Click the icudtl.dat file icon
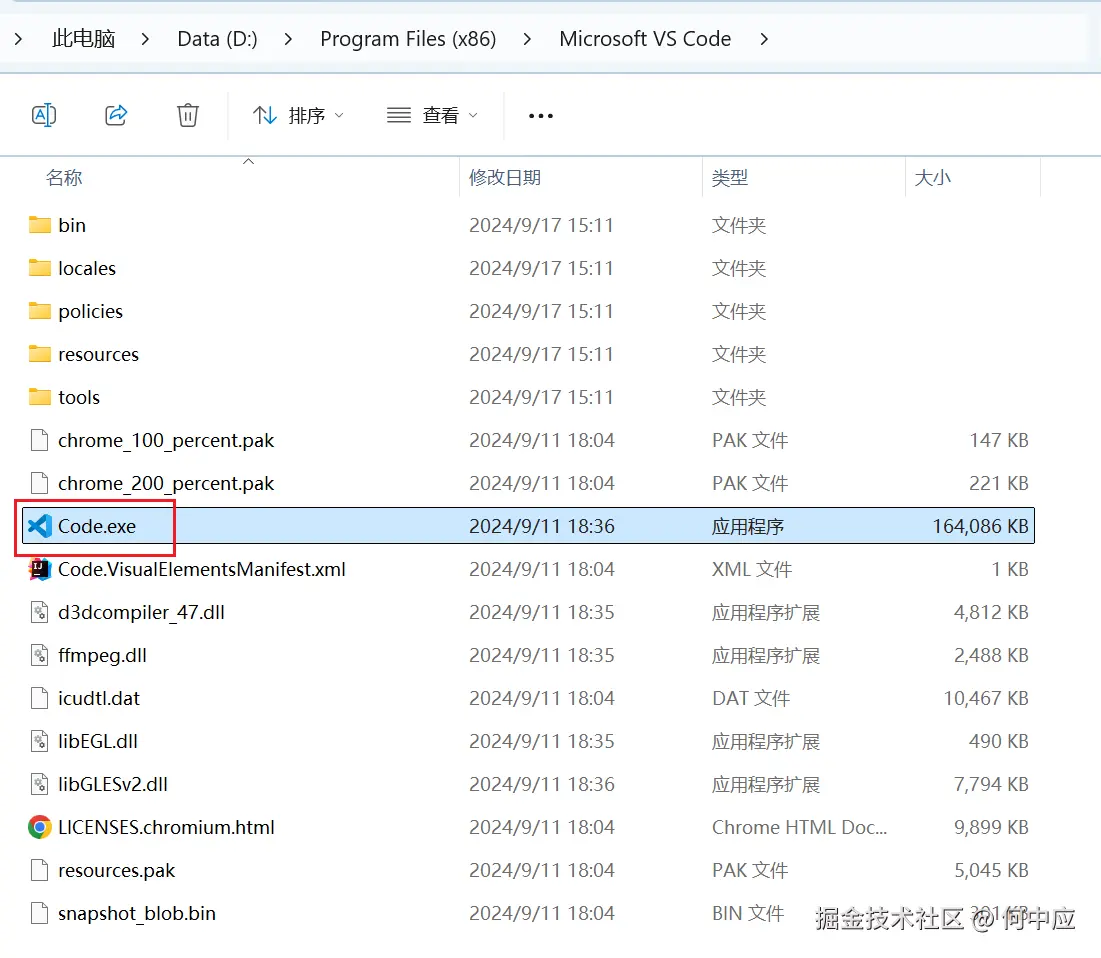This screenshot has height=958, width=1101. 39,697
